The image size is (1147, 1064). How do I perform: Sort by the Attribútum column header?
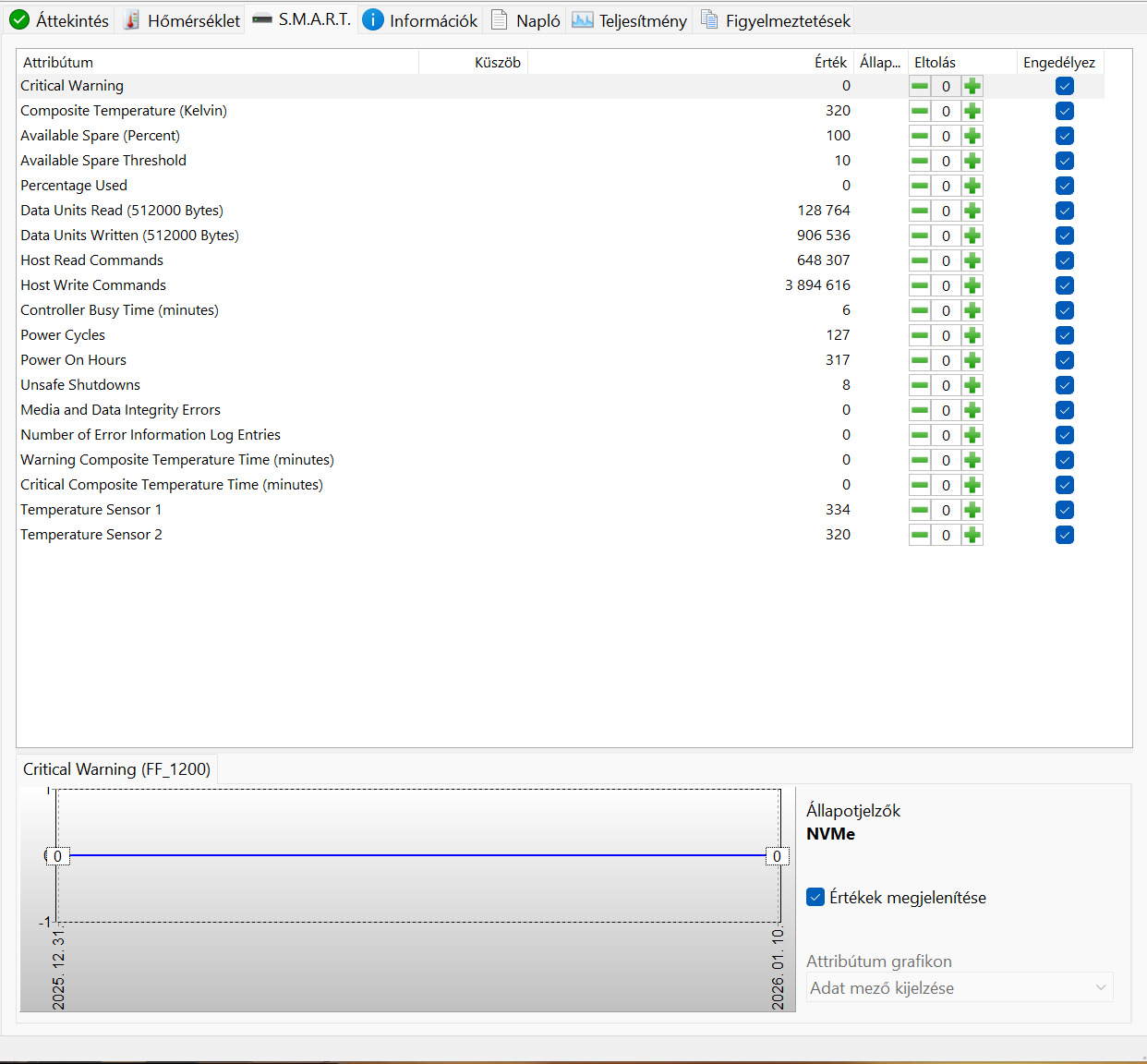coord(218,62)
